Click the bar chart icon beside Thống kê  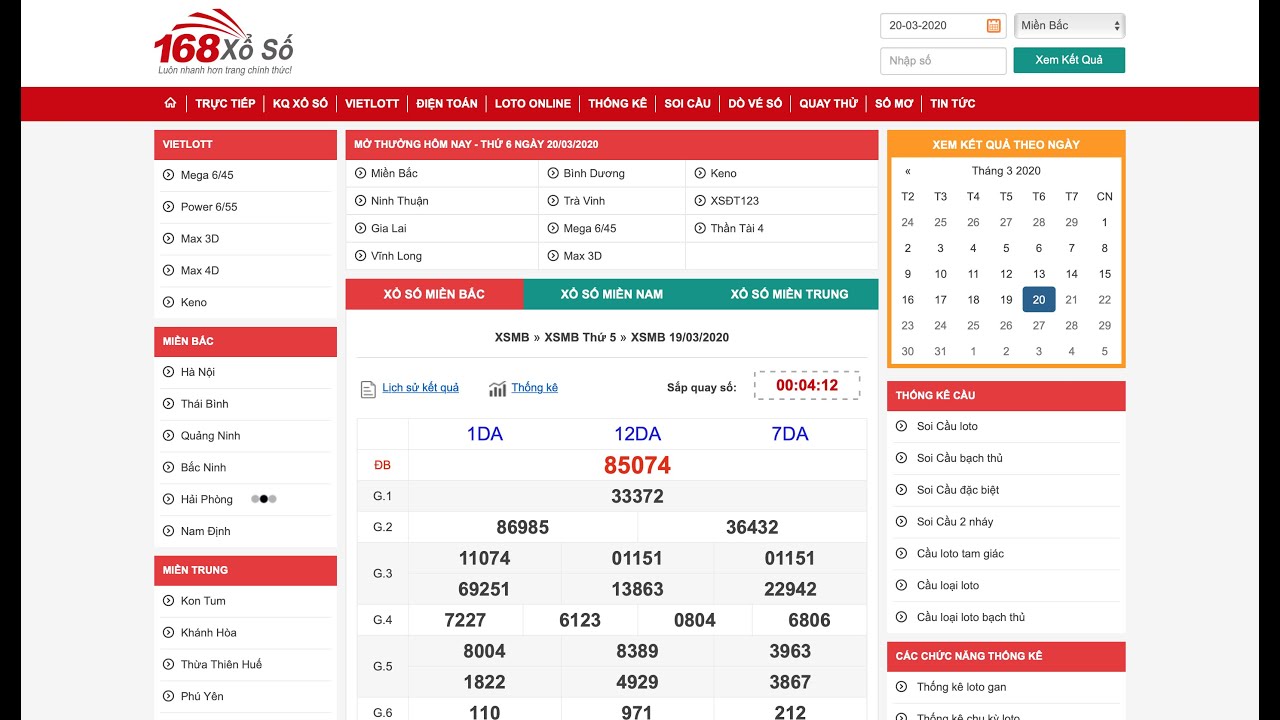497,389
